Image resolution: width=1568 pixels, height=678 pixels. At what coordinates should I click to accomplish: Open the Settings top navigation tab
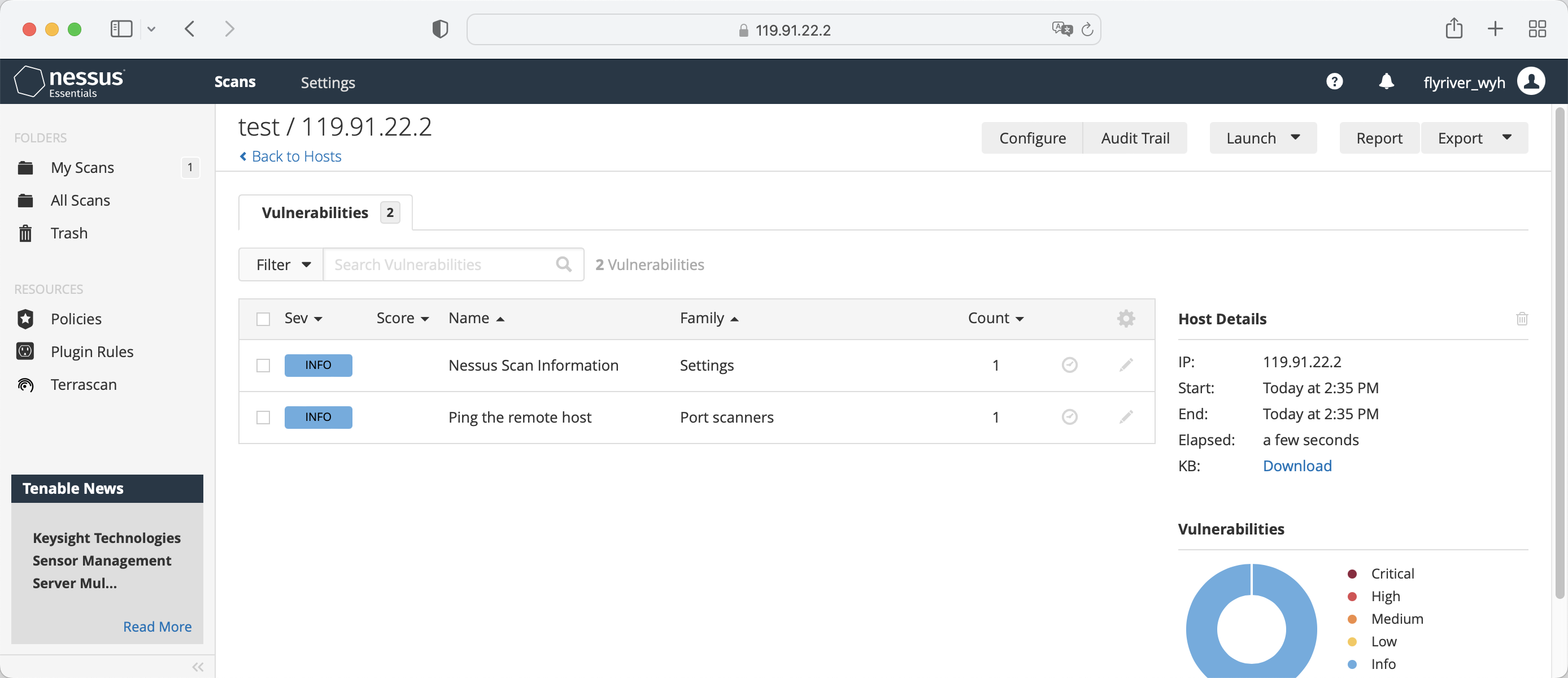tap(328, 82)
